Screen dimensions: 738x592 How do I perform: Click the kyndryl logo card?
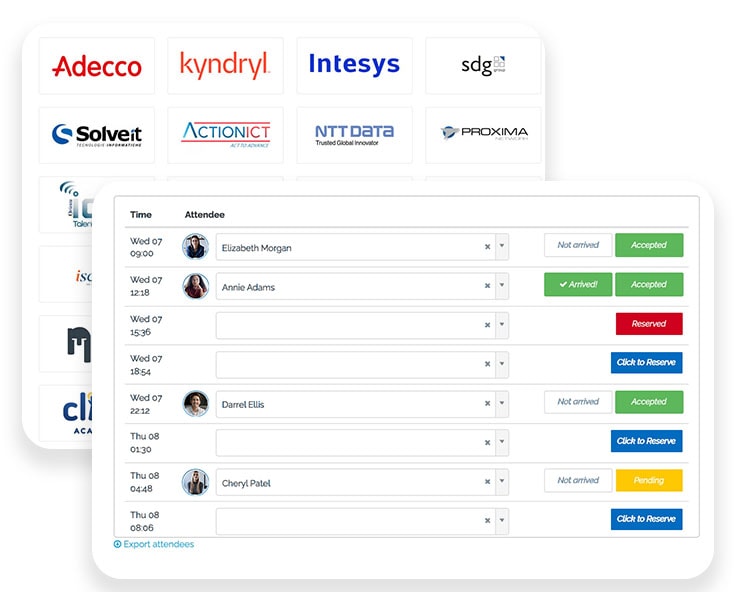(225, 66)
